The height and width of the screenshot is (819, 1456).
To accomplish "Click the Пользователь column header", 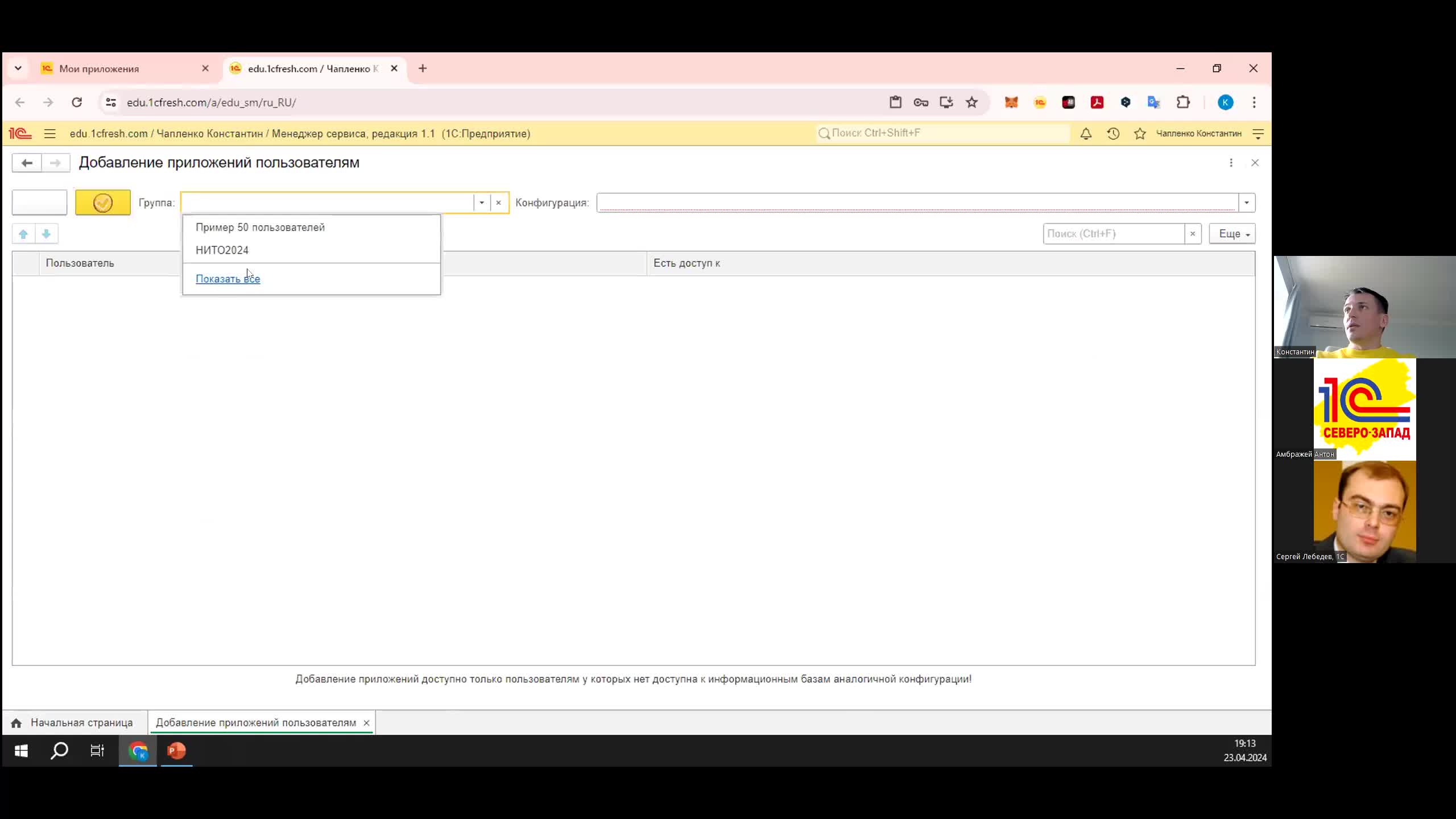I will click(80, 263).
